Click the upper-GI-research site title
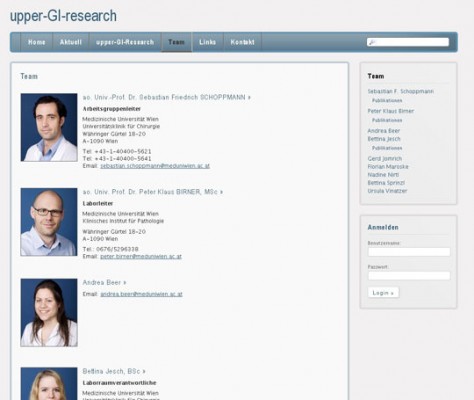This screenshot has width=474, height=400. point(63,16)
